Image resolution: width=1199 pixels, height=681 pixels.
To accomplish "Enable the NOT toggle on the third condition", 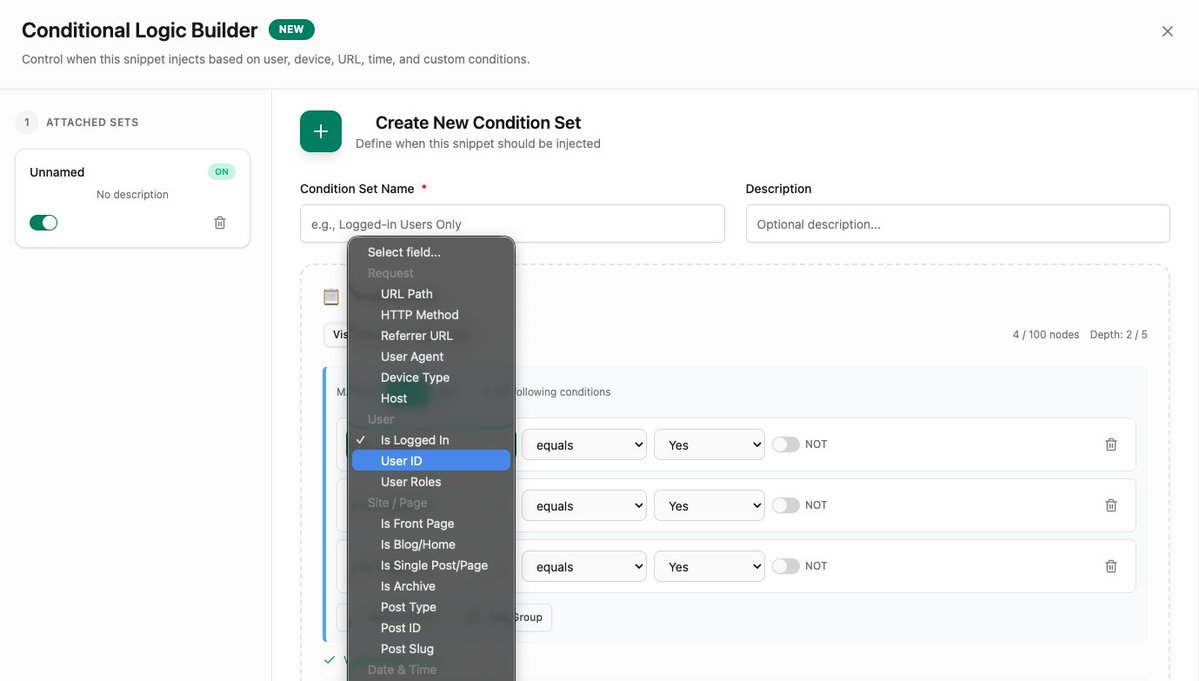I will click(783, 565).
